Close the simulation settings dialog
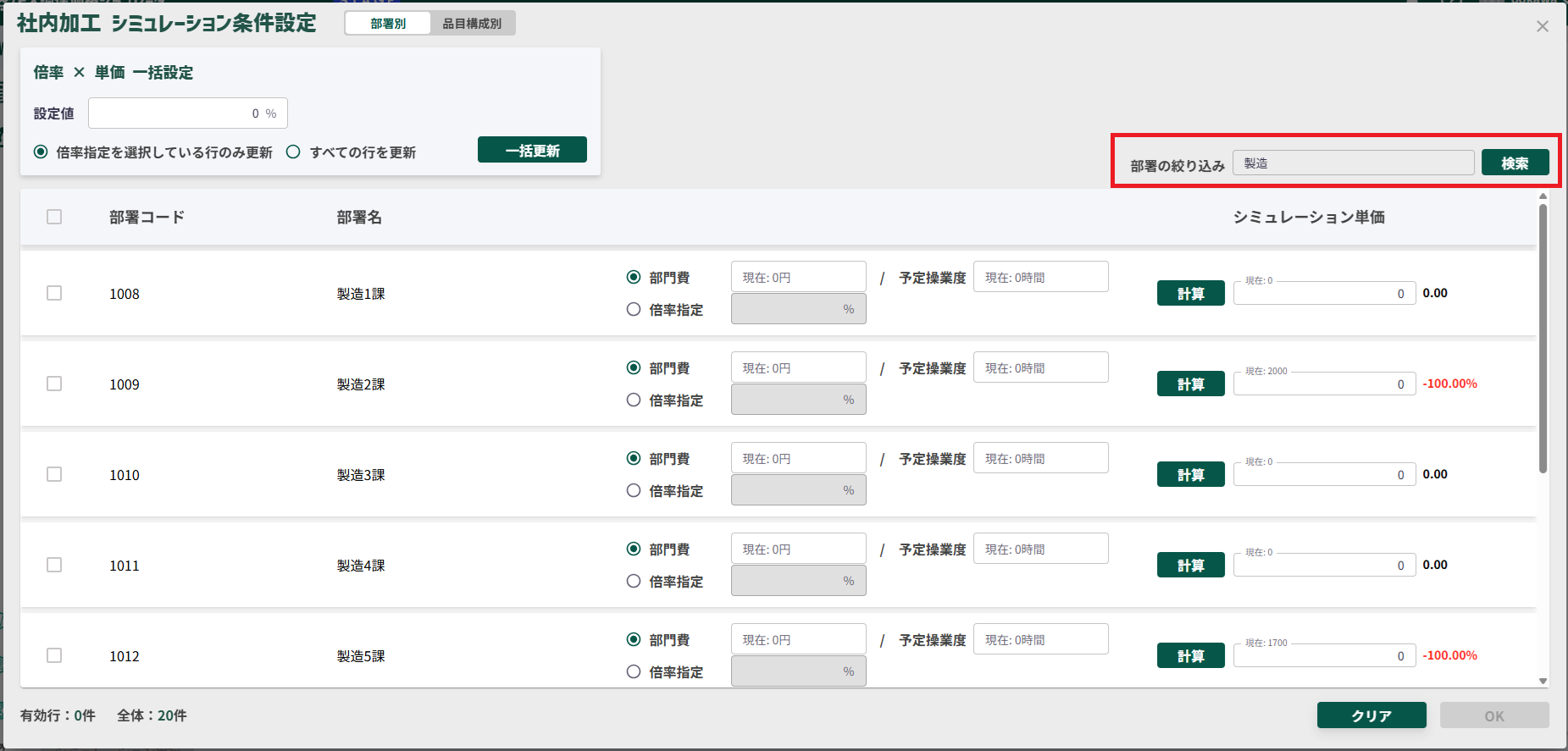 (1542, 26)
